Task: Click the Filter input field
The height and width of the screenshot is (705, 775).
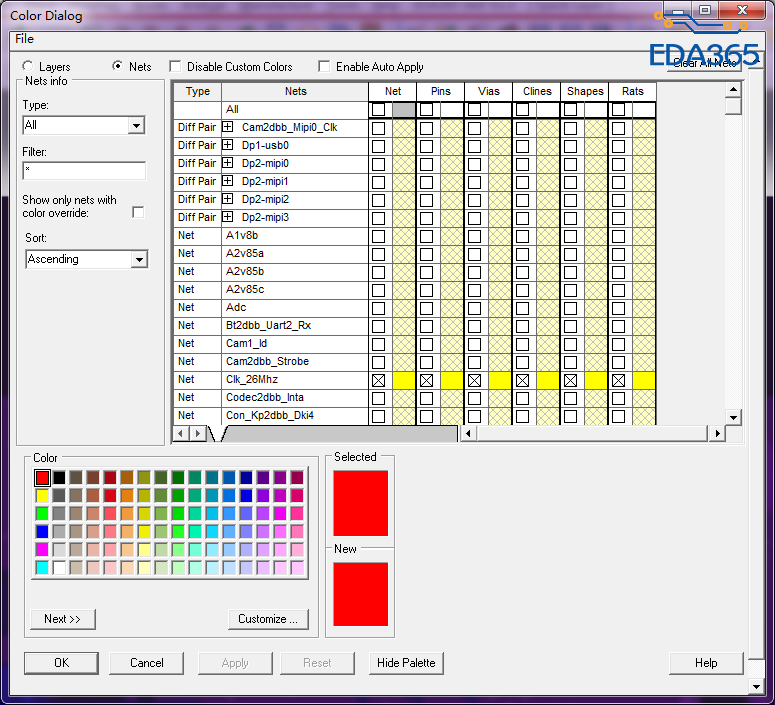Action: click(84, 171)
